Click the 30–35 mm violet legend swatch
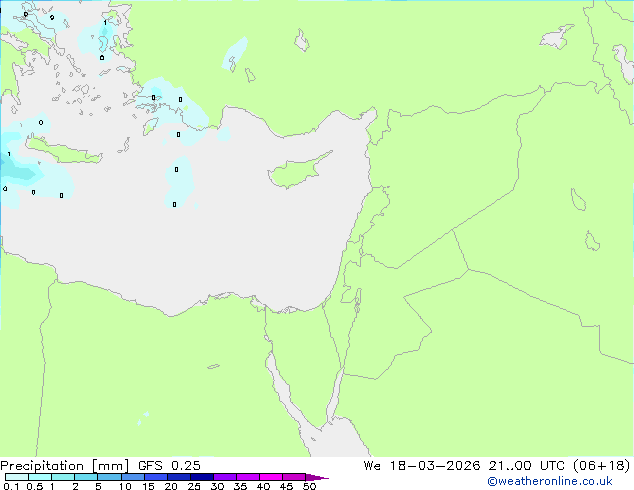Viewport: 634px width, 490px height. [x=225, y=477]
